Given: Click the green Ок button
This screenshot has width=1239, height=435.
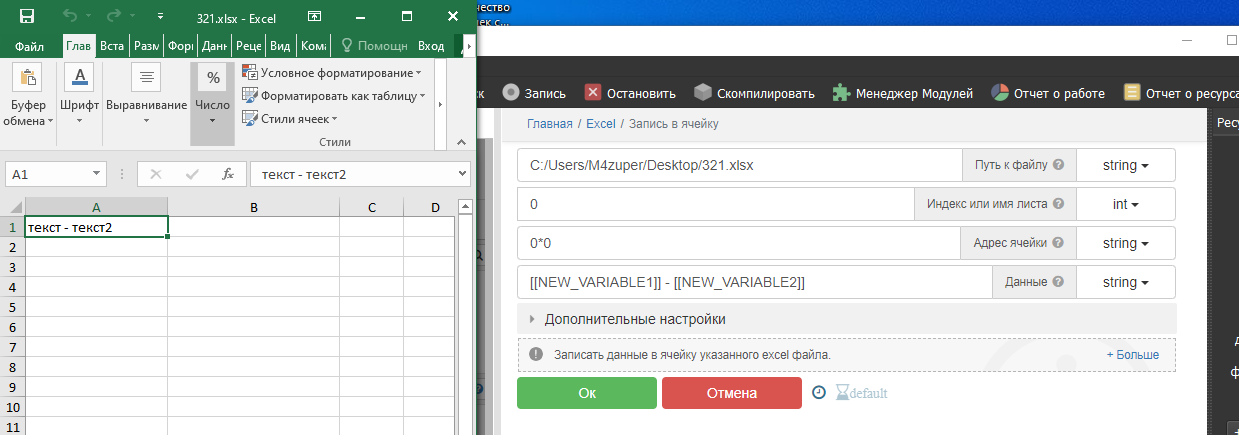Looking at the screenshot, I should click(x=587, y=393).
